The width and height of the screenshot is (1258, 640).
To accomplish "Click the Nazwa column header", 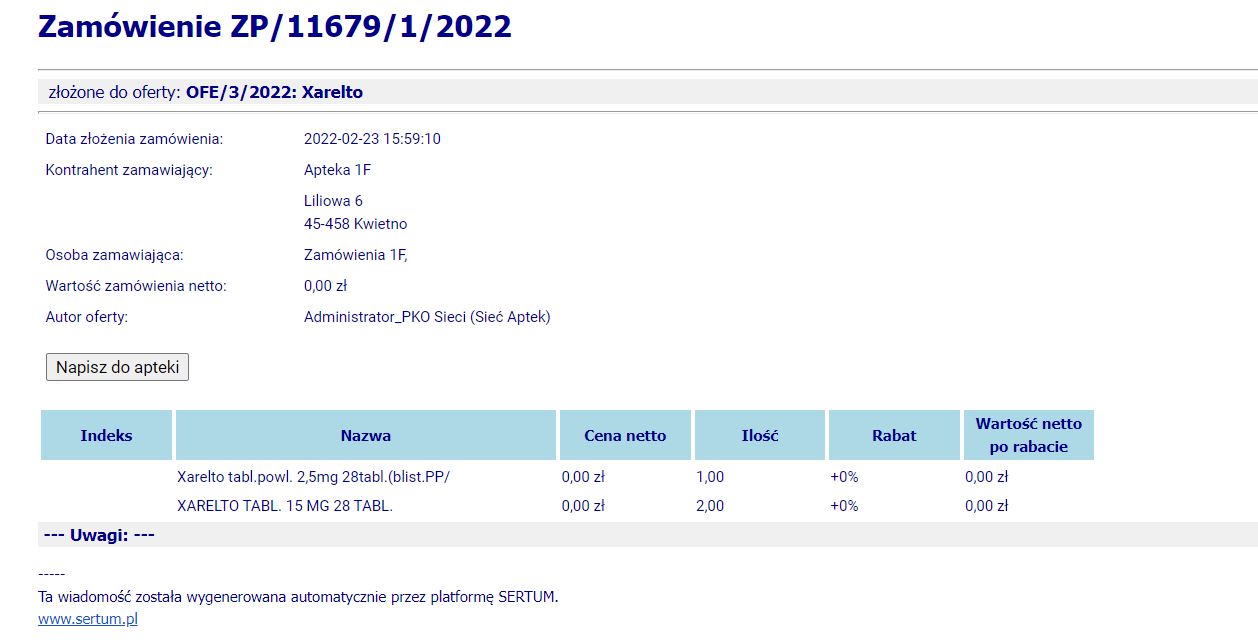I will 365,435.
